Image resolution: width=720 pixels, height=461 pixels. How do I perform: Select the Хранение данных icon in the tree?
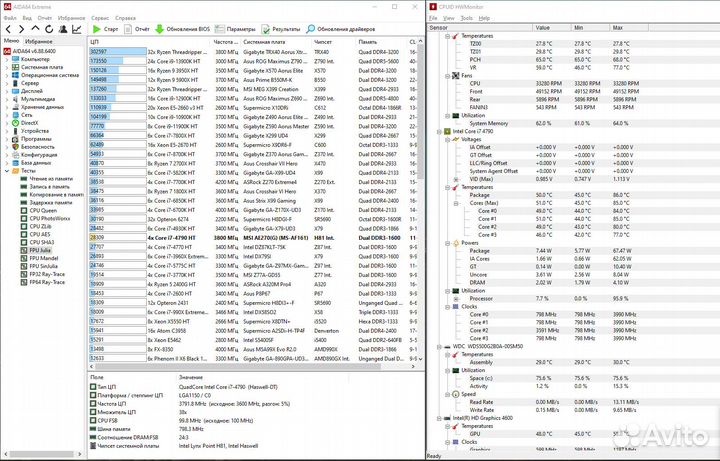click(16, 107)
